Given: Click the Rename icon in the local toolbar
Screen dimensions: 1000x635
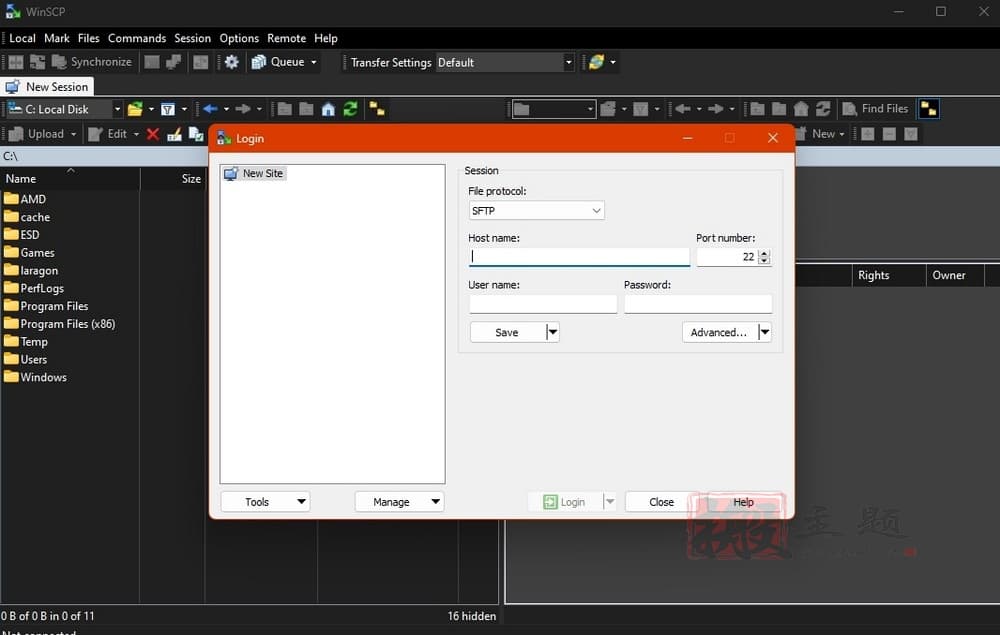Looking at the screenshot, I should pyautogui.click(x=174, y=134).
